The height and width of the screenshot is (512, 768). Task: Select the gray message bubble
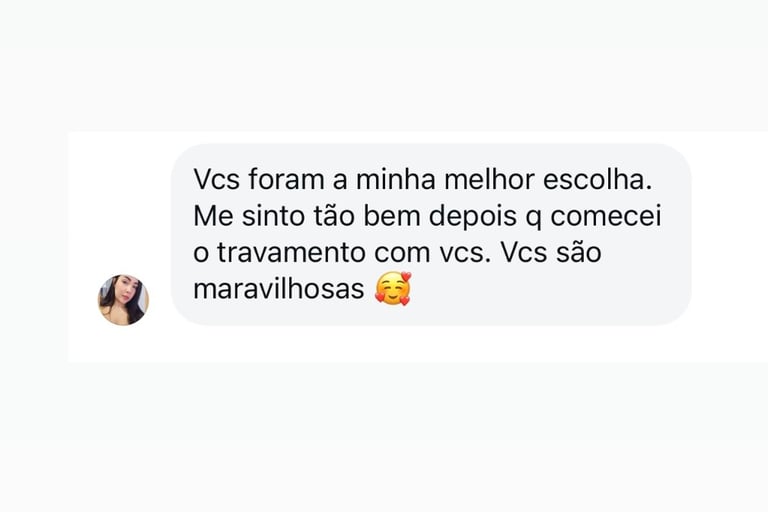tap(431, 234)
